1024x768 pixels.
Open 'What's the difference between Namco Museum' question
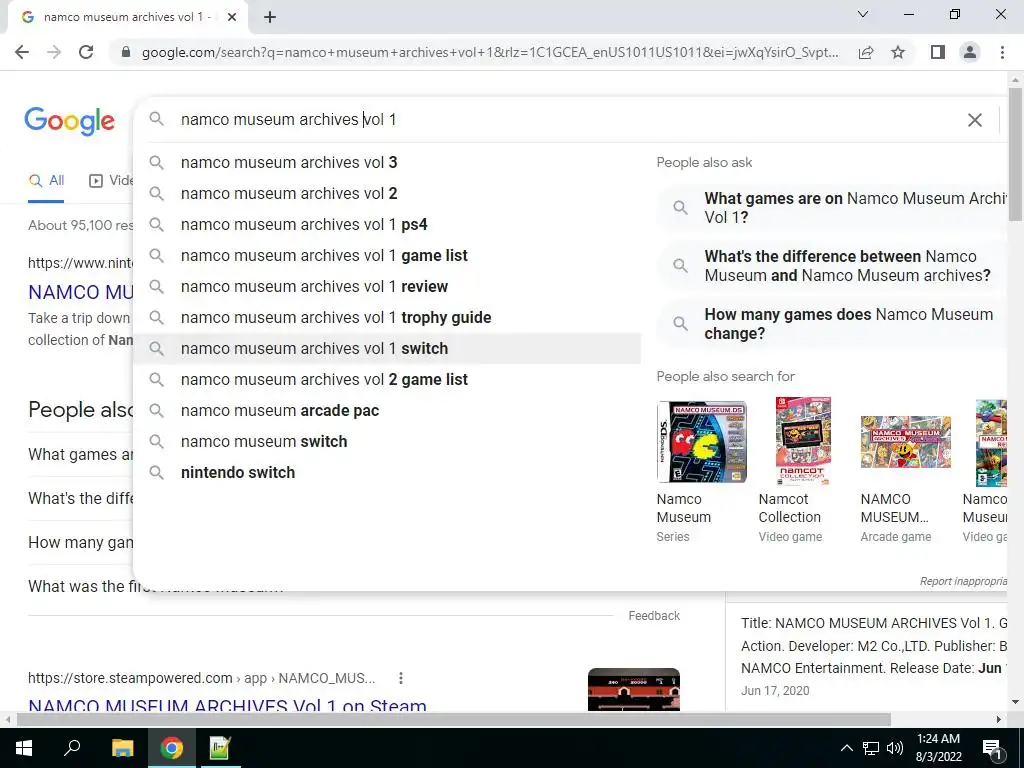click(x=833, y=266)
